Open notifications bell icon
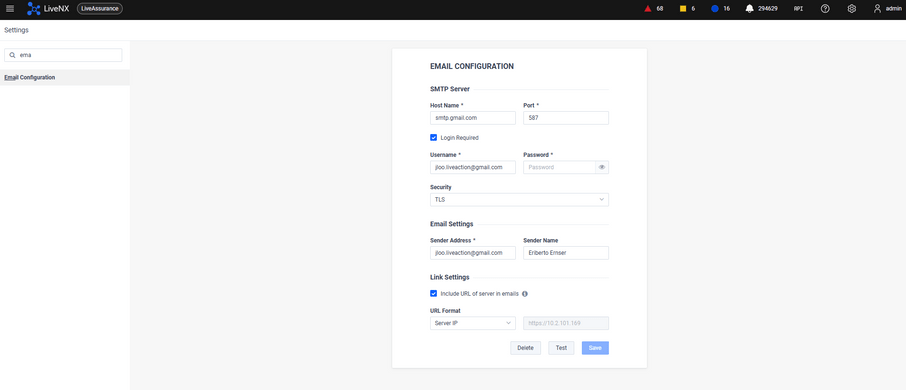This screenshot has width=906, height=390. [x=749, y=9]
